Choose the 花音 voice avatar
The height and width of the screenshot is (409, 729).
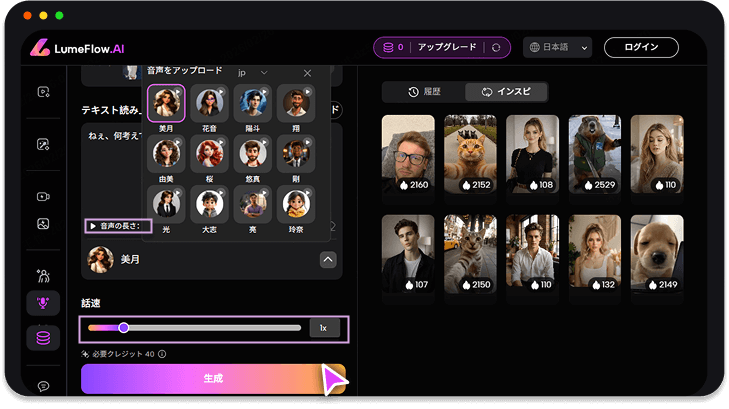[209, 103]
